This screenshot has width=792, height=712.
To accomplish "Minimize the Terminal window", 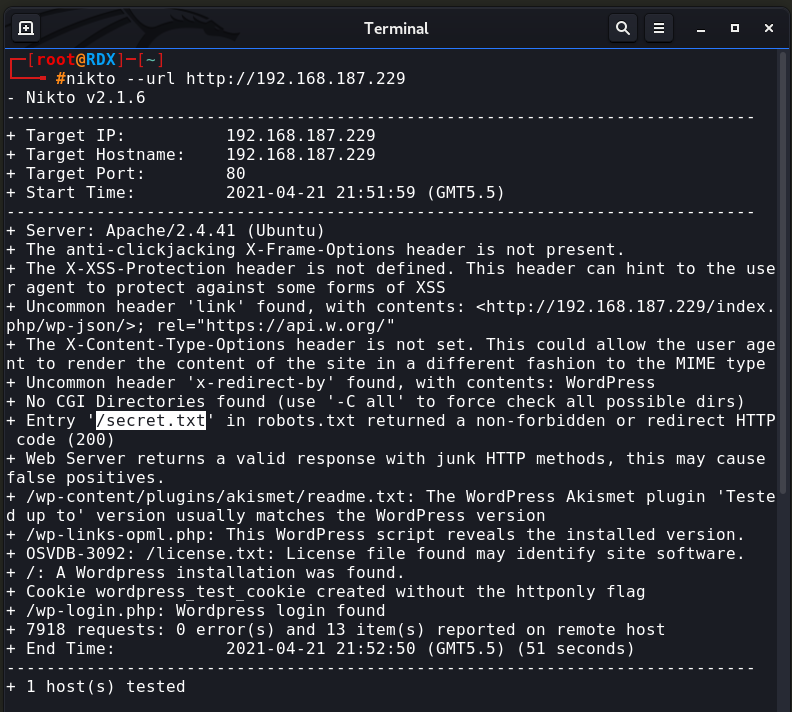I will tap(701, 29).
